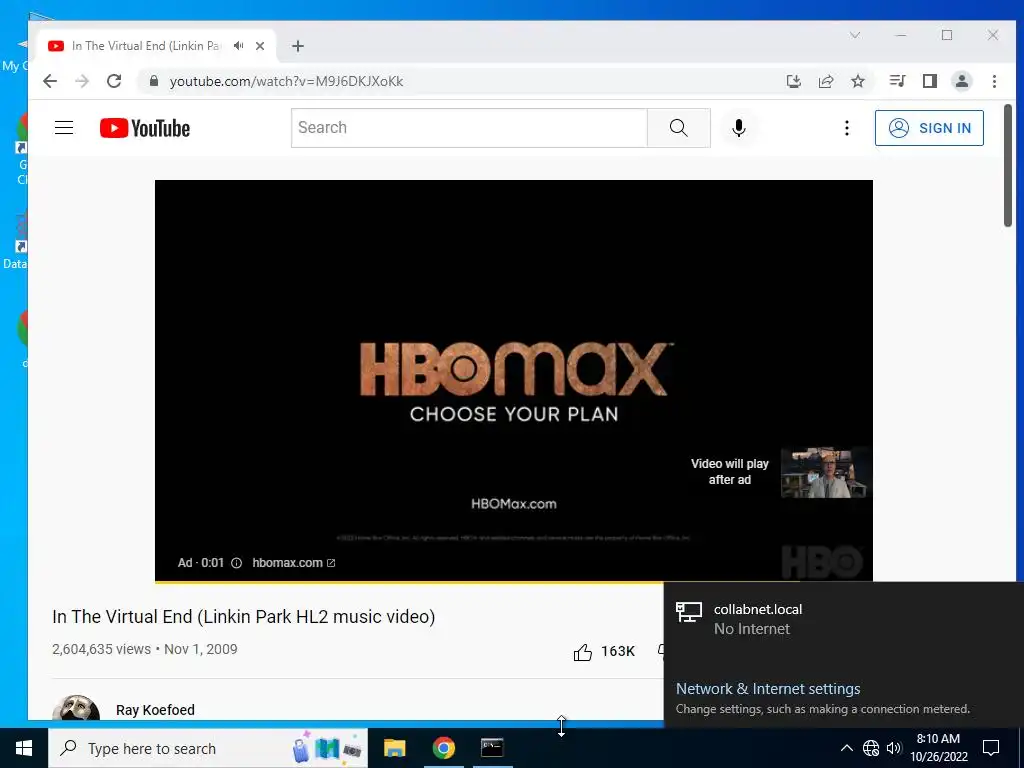Click the volume speaker tray icon
Viewport: 1024px width, 768px height.
tap(894, 748)
